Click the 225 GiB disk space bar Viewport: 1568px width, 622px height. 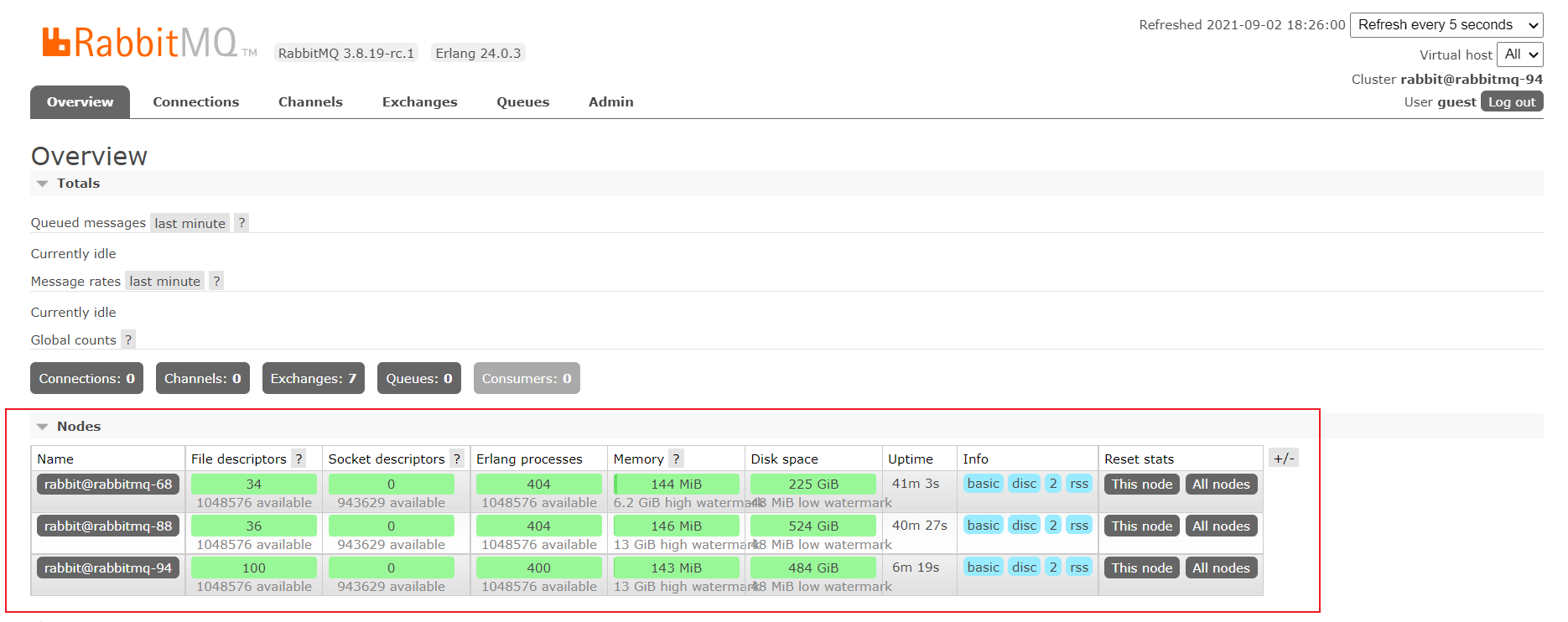click(813, 484)
